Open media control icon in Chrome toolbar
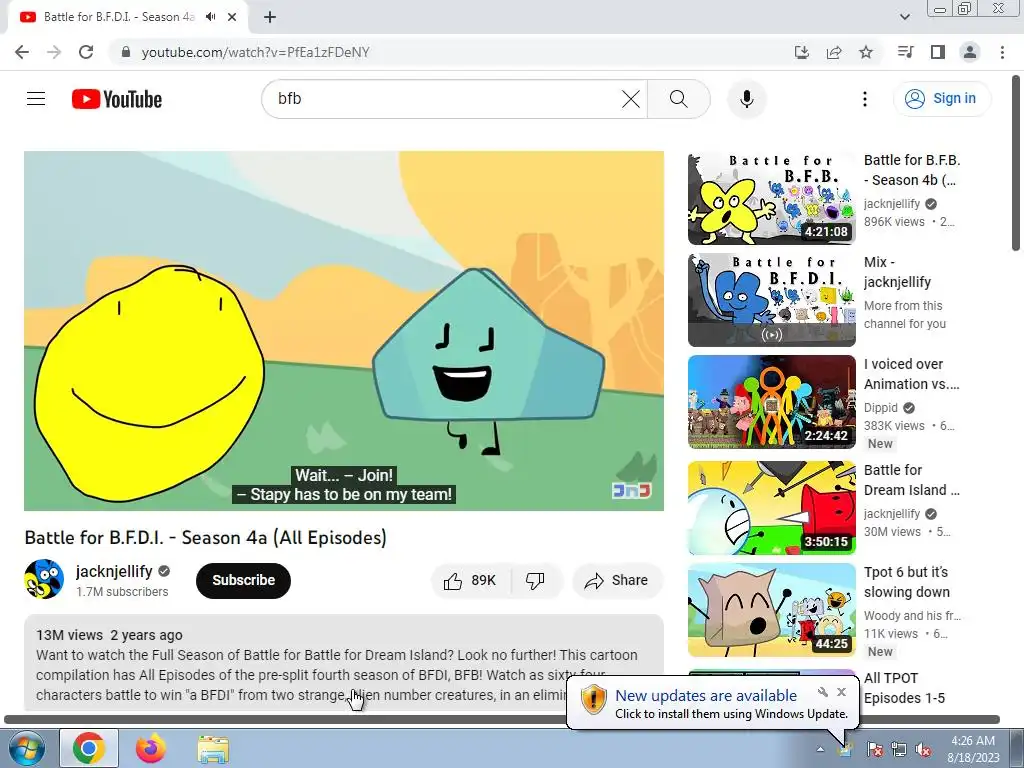Image resolution: width=1024 pixels, height=768 pixels. (905, 52)
